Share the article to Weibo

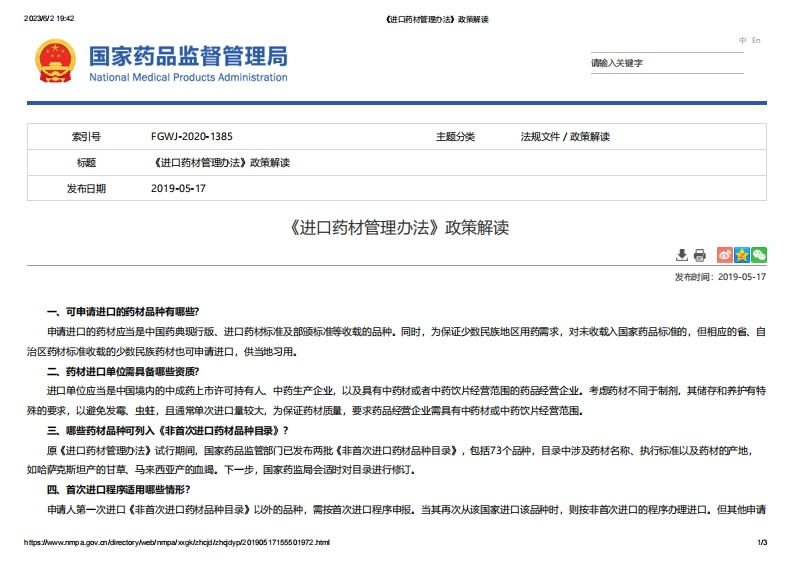pos(725,255)
